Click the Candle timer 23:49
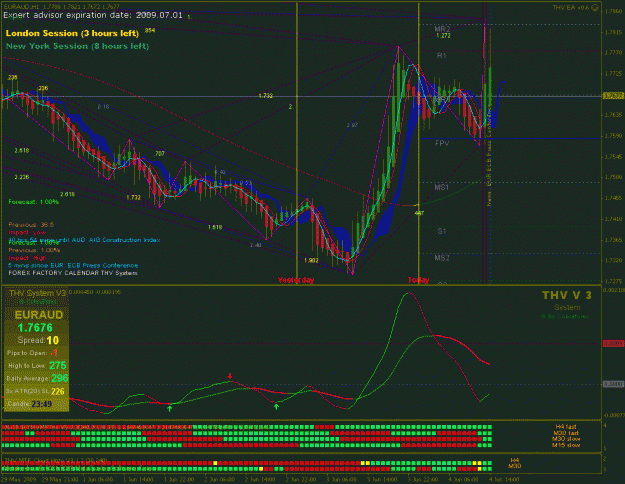Image resolution: width=625 pixels, height=484 pixels. (41, 404)
